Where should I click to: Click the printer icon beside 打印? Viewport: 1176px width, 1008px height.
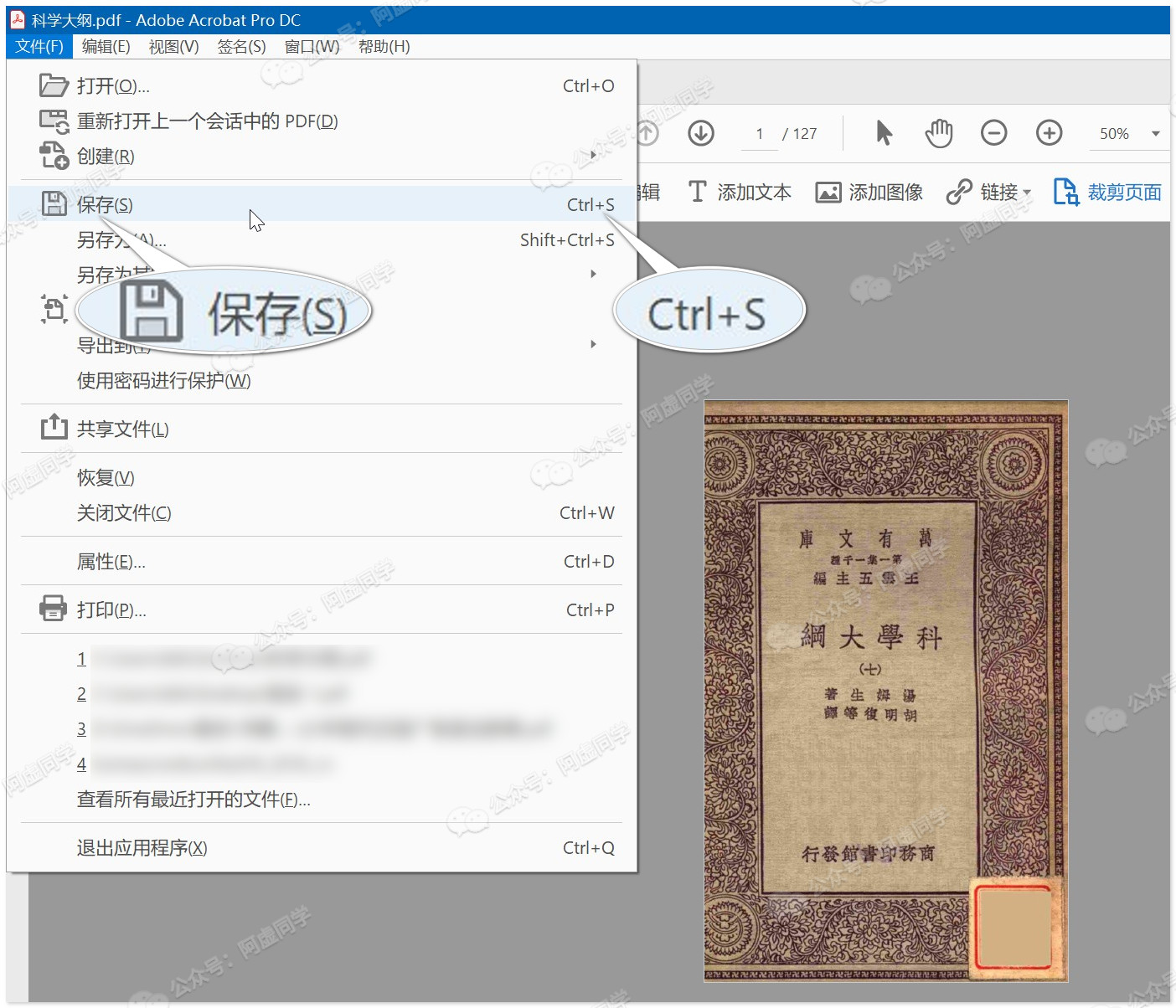53,609
